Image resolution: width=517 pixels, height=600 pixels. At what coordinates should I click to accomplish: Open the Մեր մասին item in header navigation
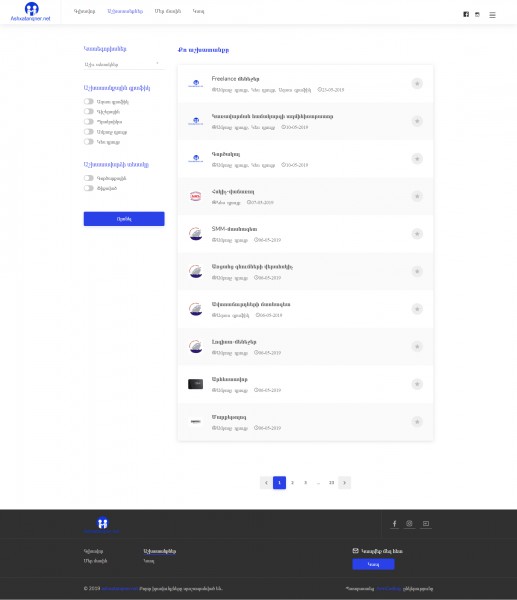pos(168,11)
